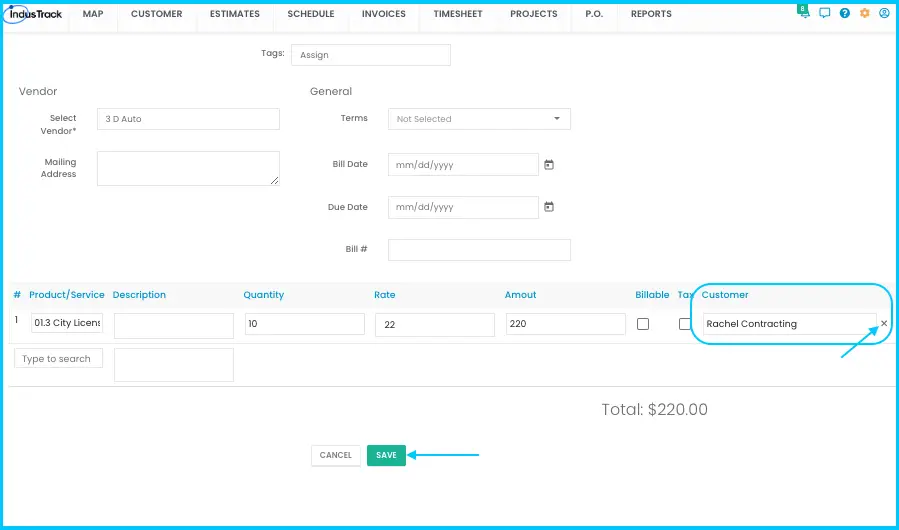Open the Bill Date calendar picker
This screenshot has height=530, width=899.
pos(549,165)
